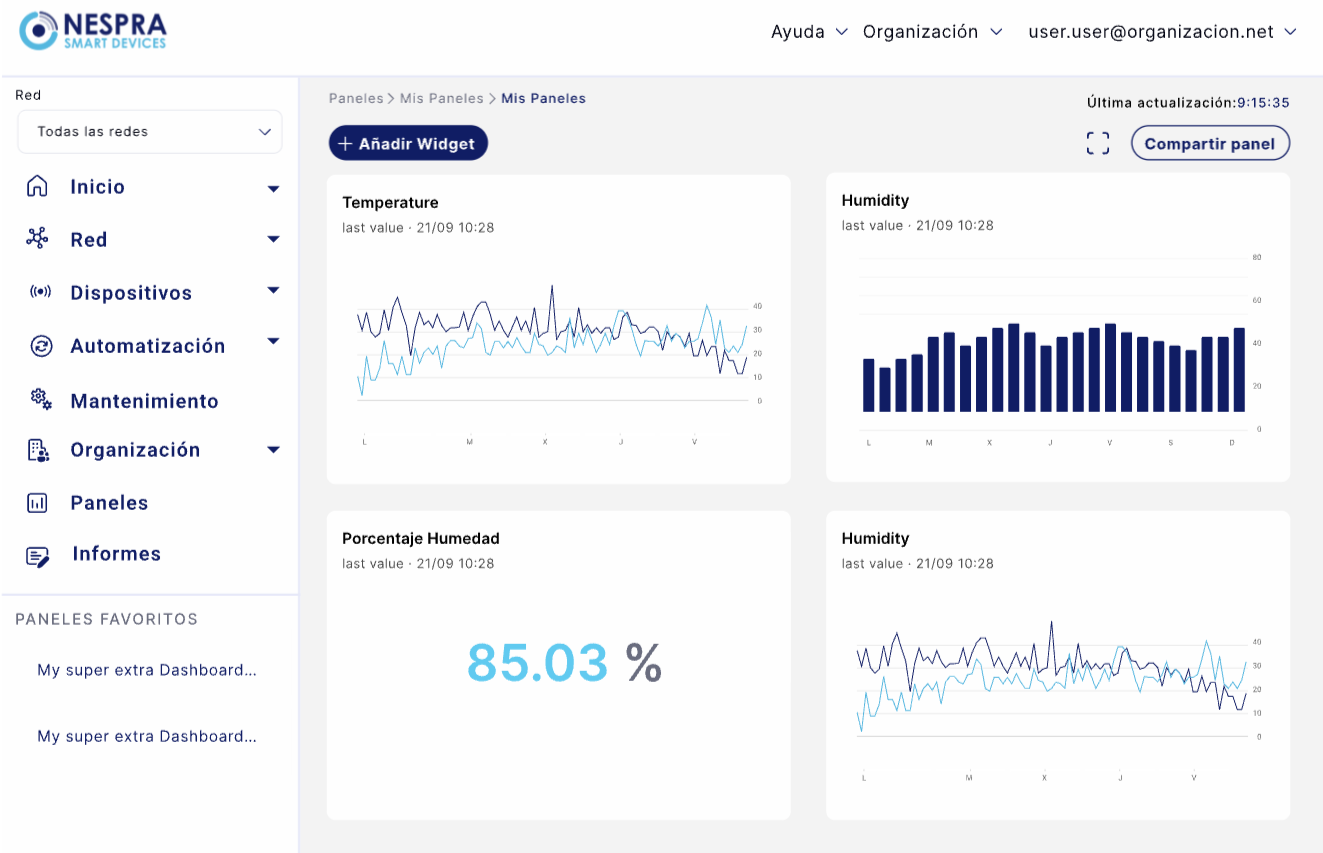1323x853 pixels.
Task: Expand the sidebar Organización submenu arrow
Action: [273, 450]
